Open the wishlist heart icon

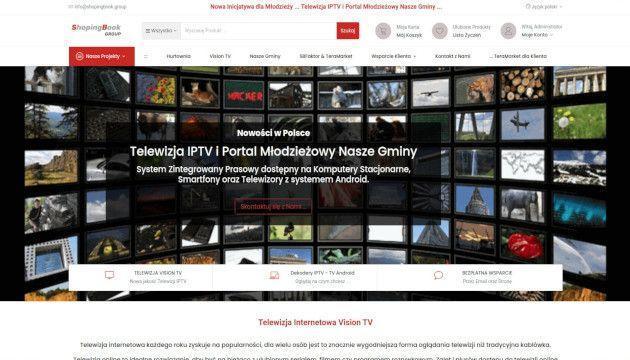coord(440,31)
